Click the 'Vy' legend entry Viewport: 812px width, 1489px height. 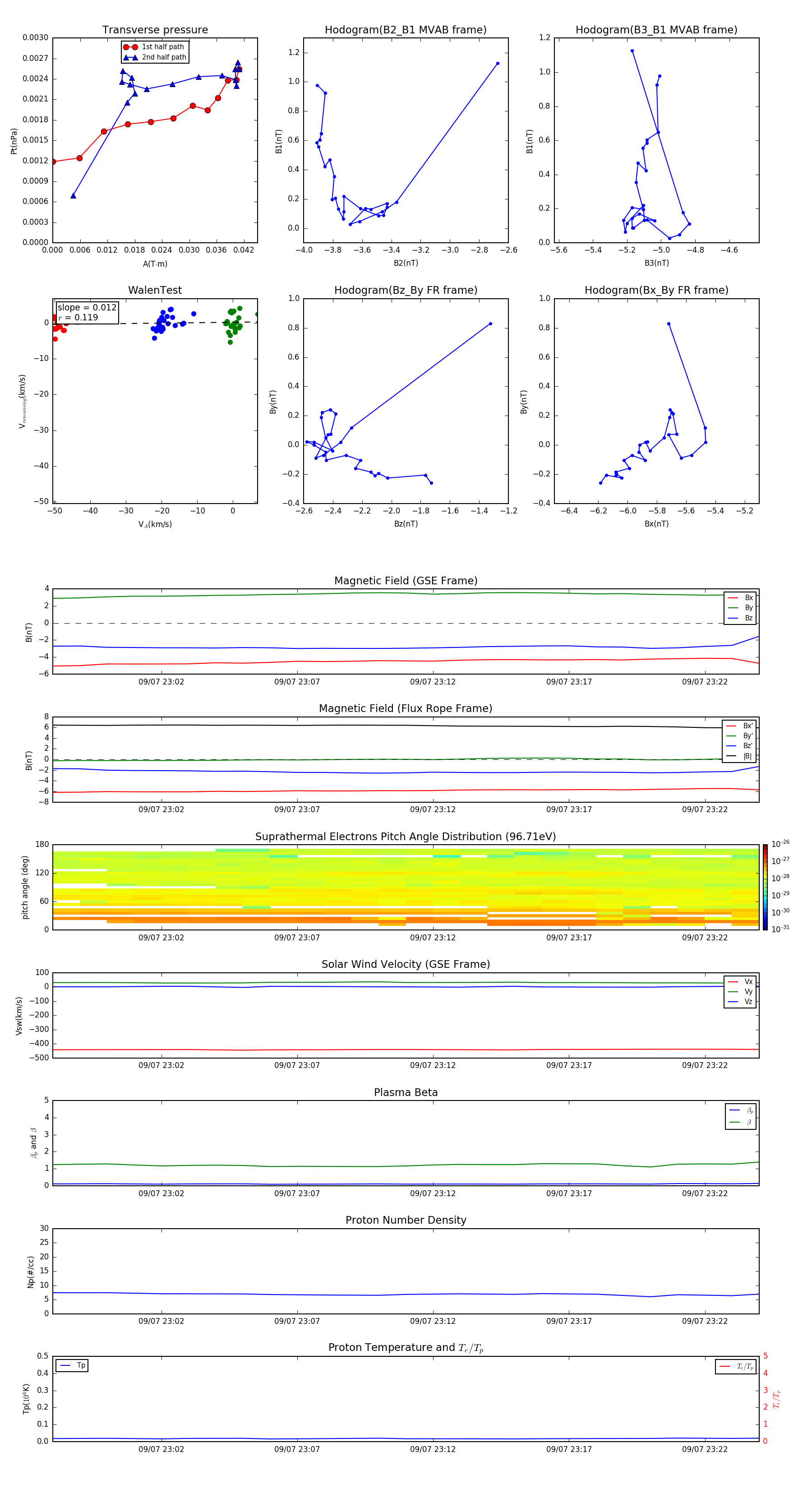740,991
